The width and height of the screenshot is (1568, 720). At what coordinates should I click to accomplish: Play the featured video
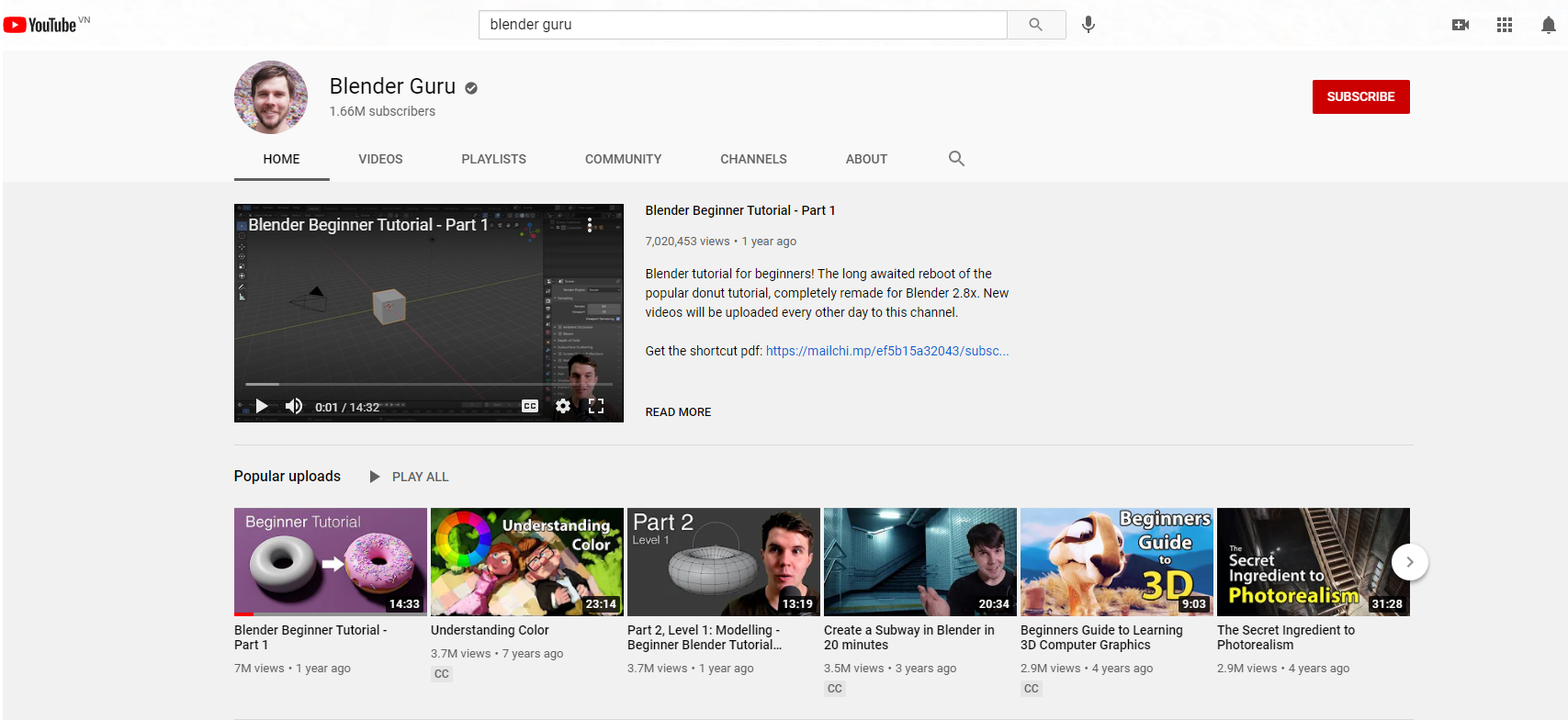tap(262, 406)
